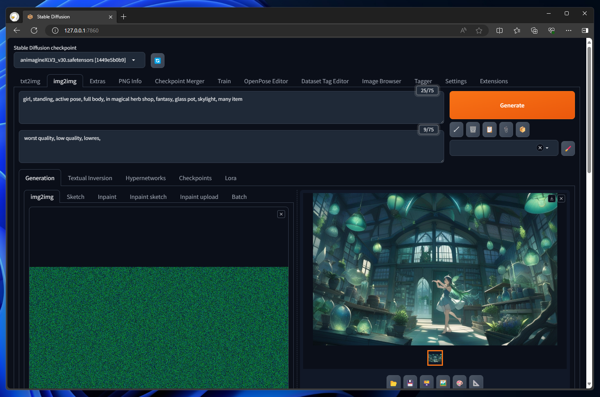600x397 pixels.
Task: Switch to the Inpaint input tab
Action: [x=107, y=197]
